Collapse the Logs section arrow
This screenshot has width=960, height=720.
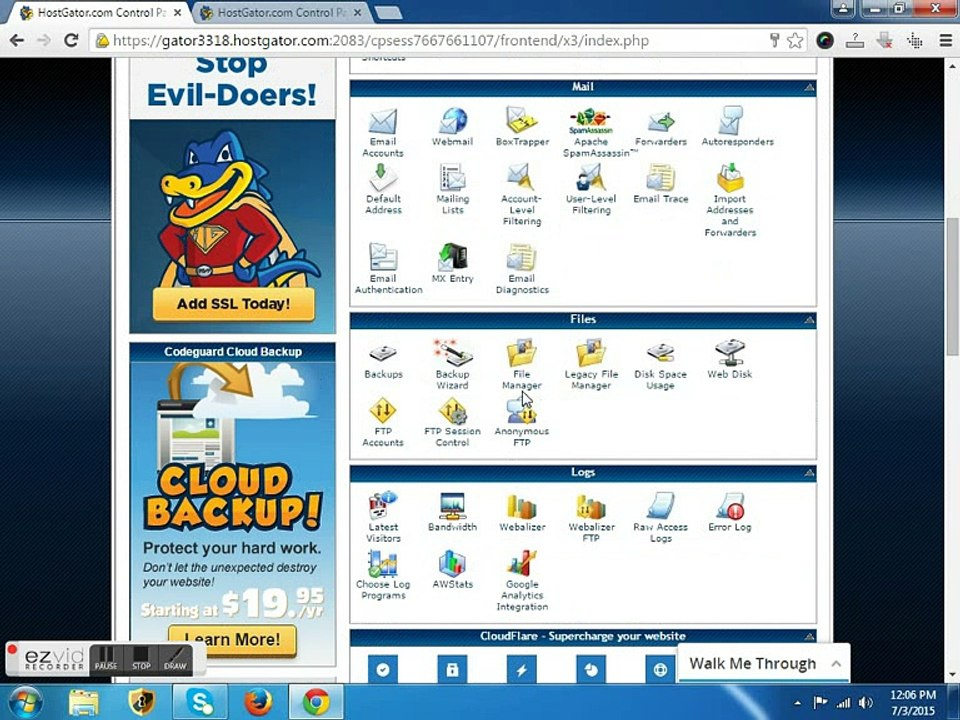(x=809, y=473)
